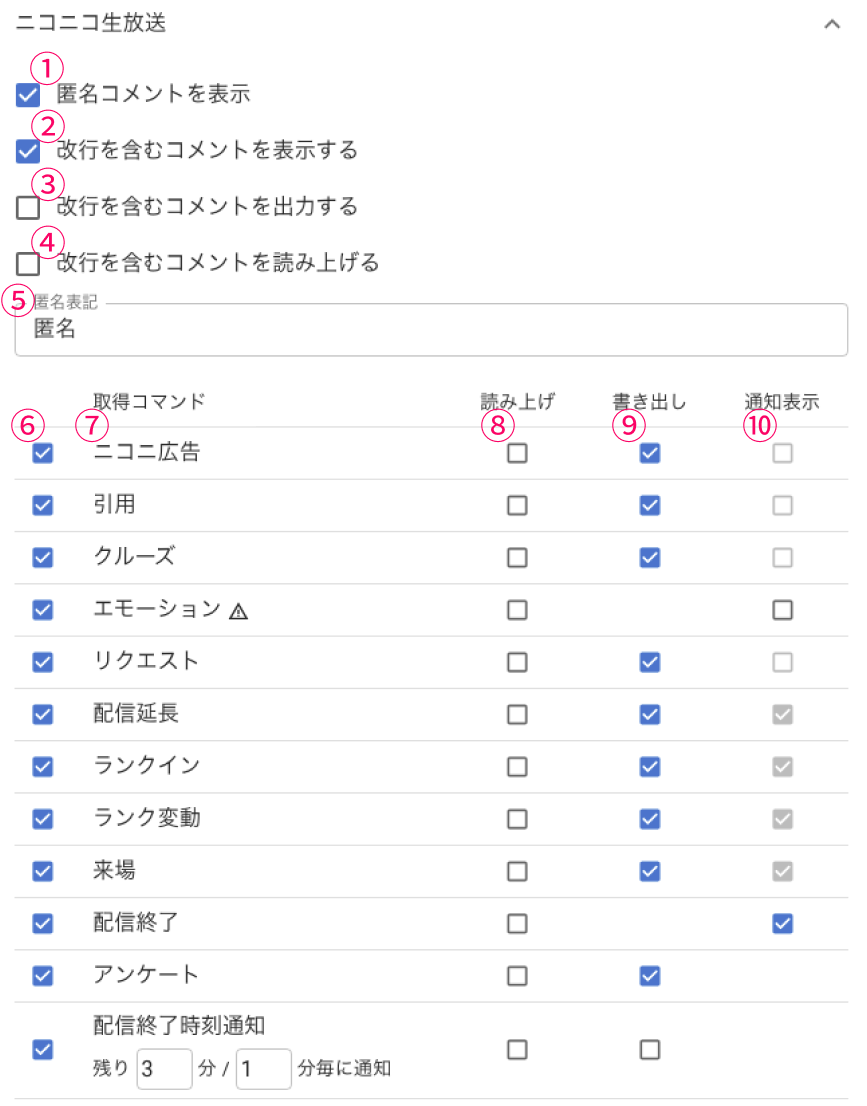Collapse the ニコニコ生放送 section chevron
This screenshot has width=867, height=1106.
831,25
